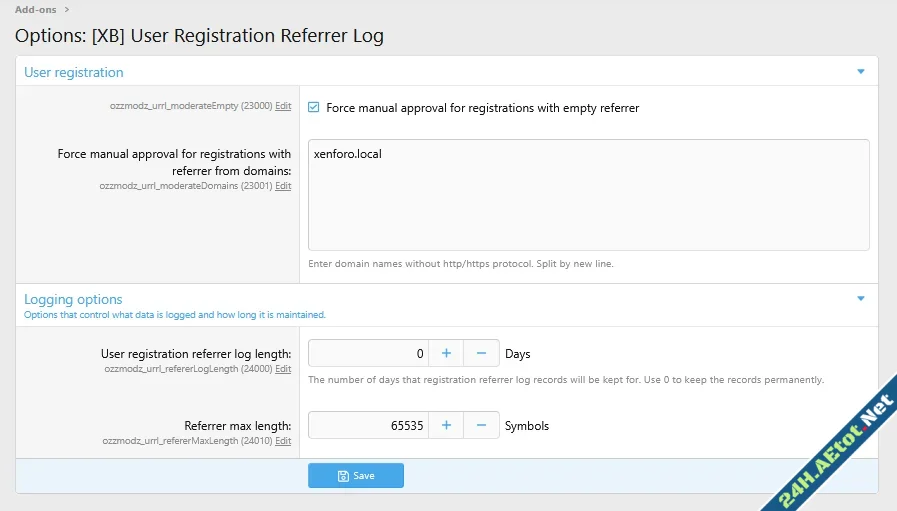Edit the ozzmodz_urrl_refererLogLength option

click(283, 369)
